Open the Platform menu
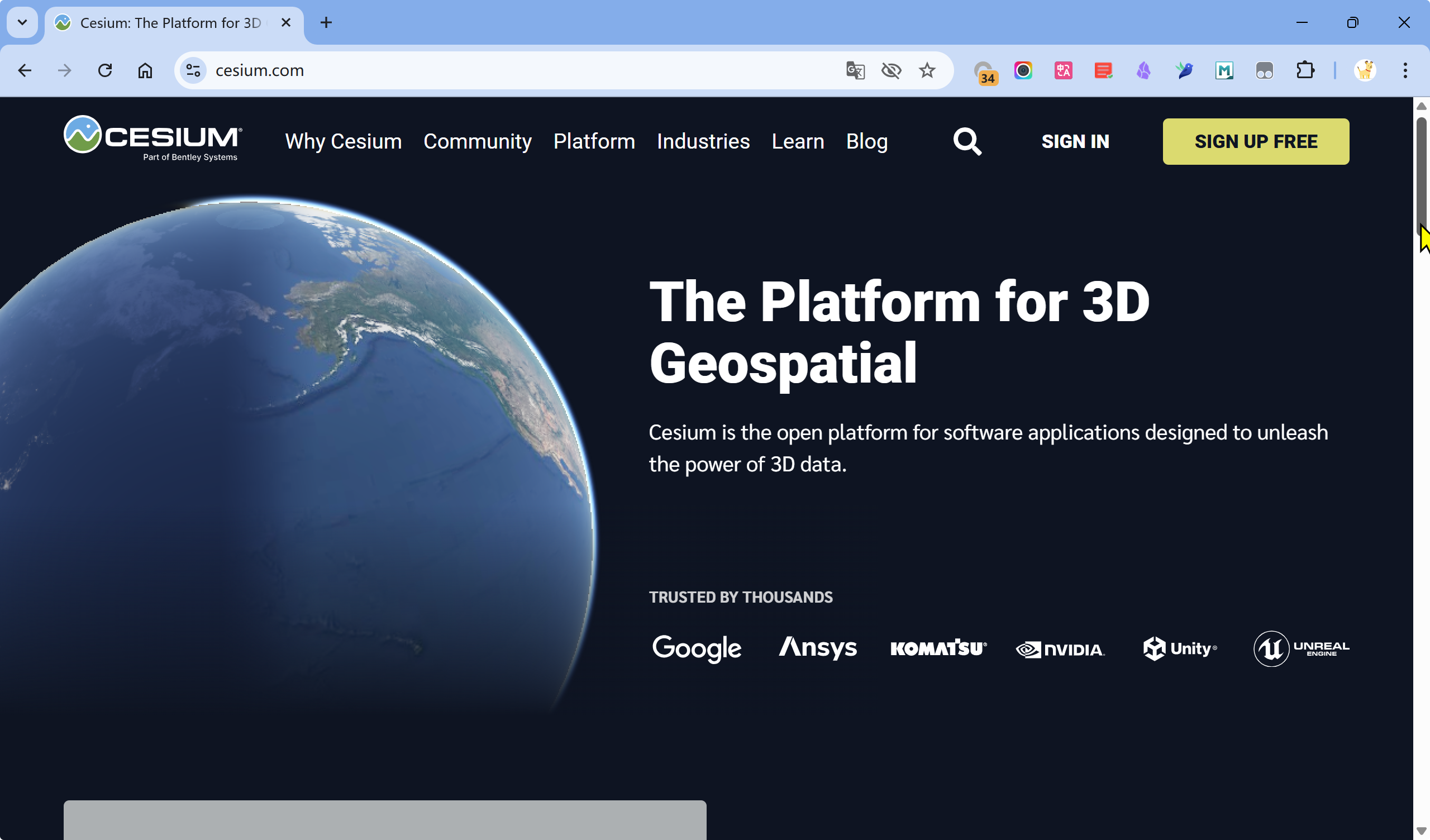Viewport: 1430px width, 840px height. pyautogui.click(x=594, y=141)
